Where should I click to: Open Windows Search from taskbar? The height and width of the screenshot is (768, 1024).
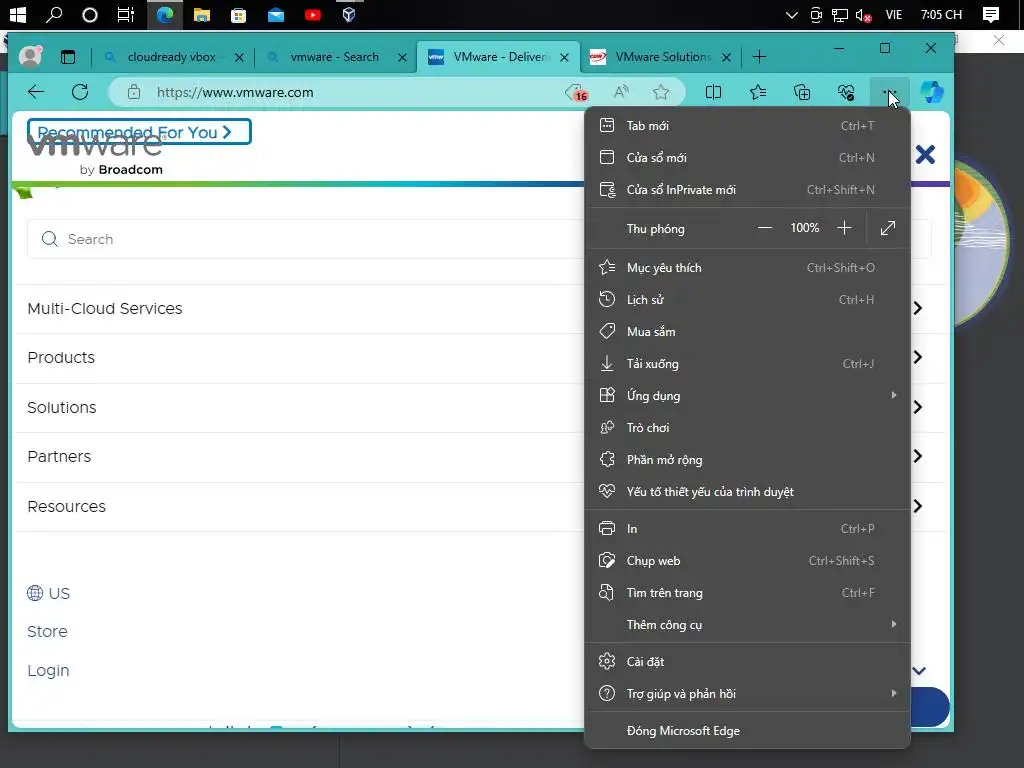(54, 14)
